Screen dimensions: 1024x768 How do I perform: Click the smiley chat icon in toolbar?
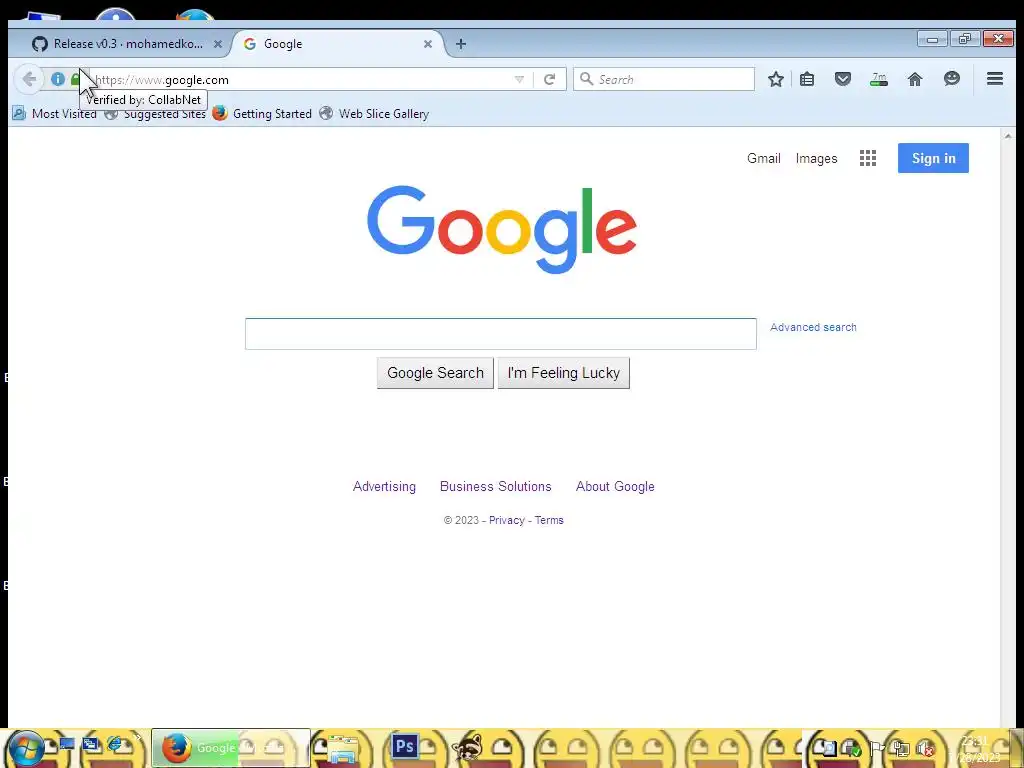(x=952, y=80)
